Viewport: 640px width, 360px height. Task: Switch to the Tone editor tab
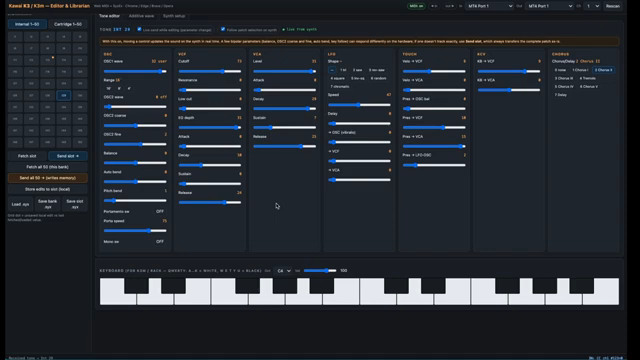109,16
